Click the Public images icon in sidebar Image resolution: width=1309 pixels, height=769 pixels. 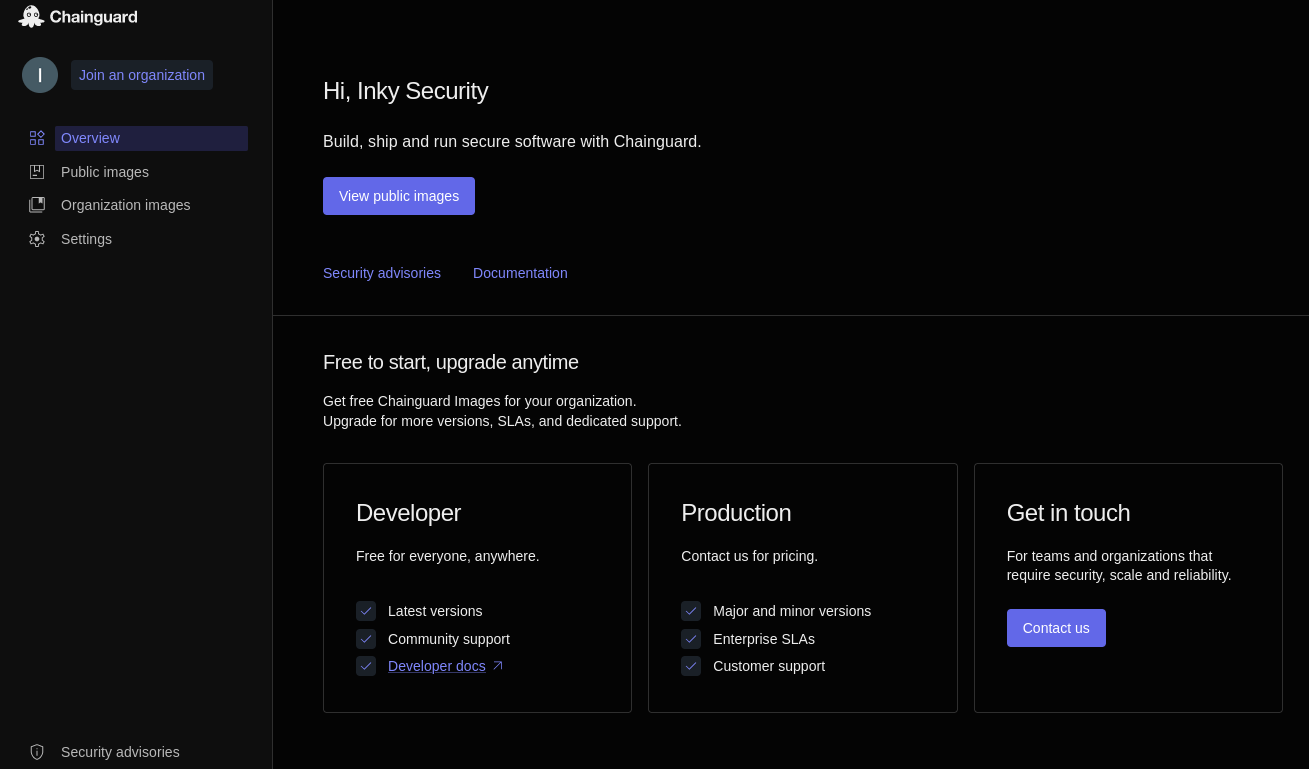coord(37,172)
